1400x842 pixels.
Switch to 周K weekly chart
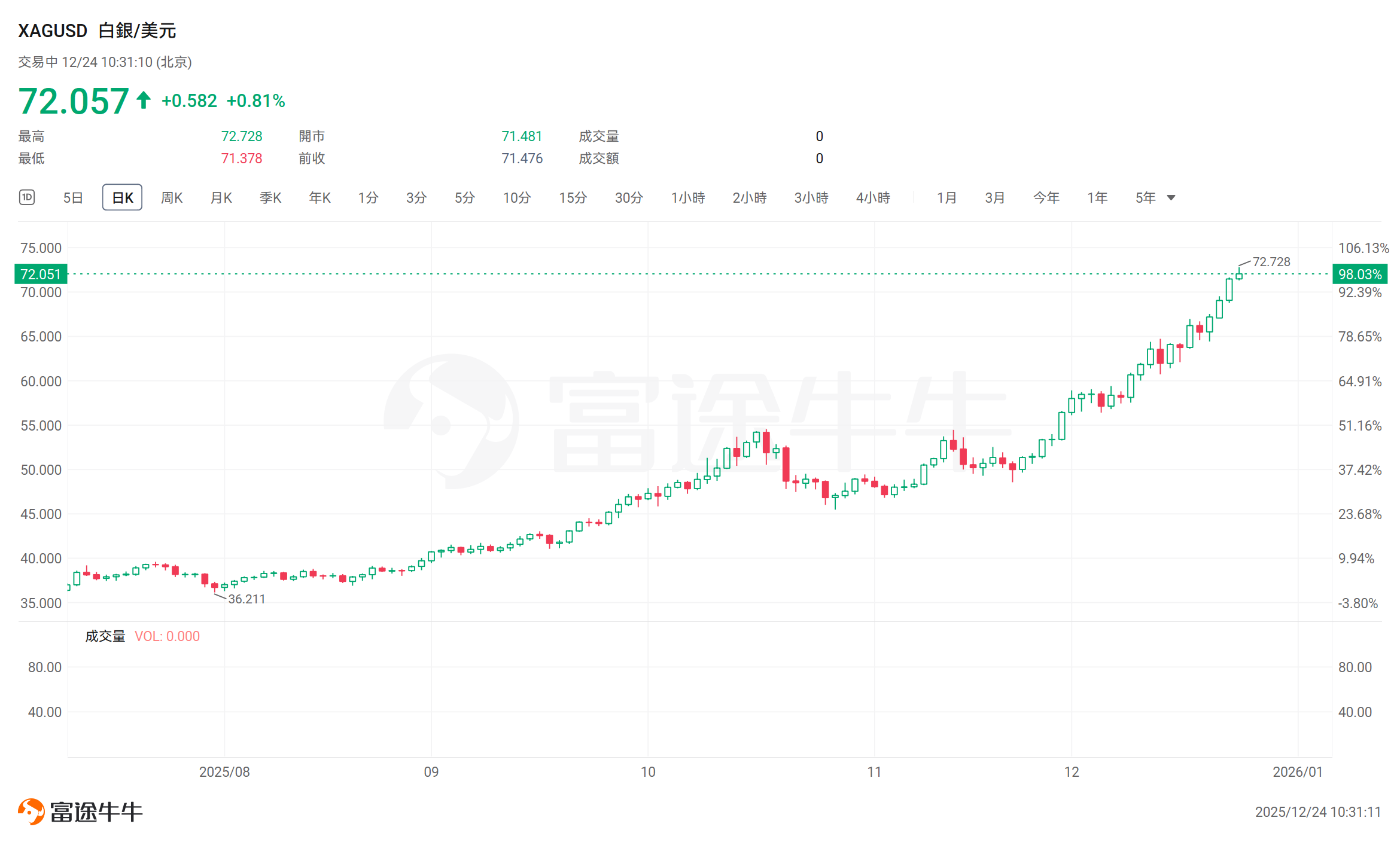click(172, 198)
